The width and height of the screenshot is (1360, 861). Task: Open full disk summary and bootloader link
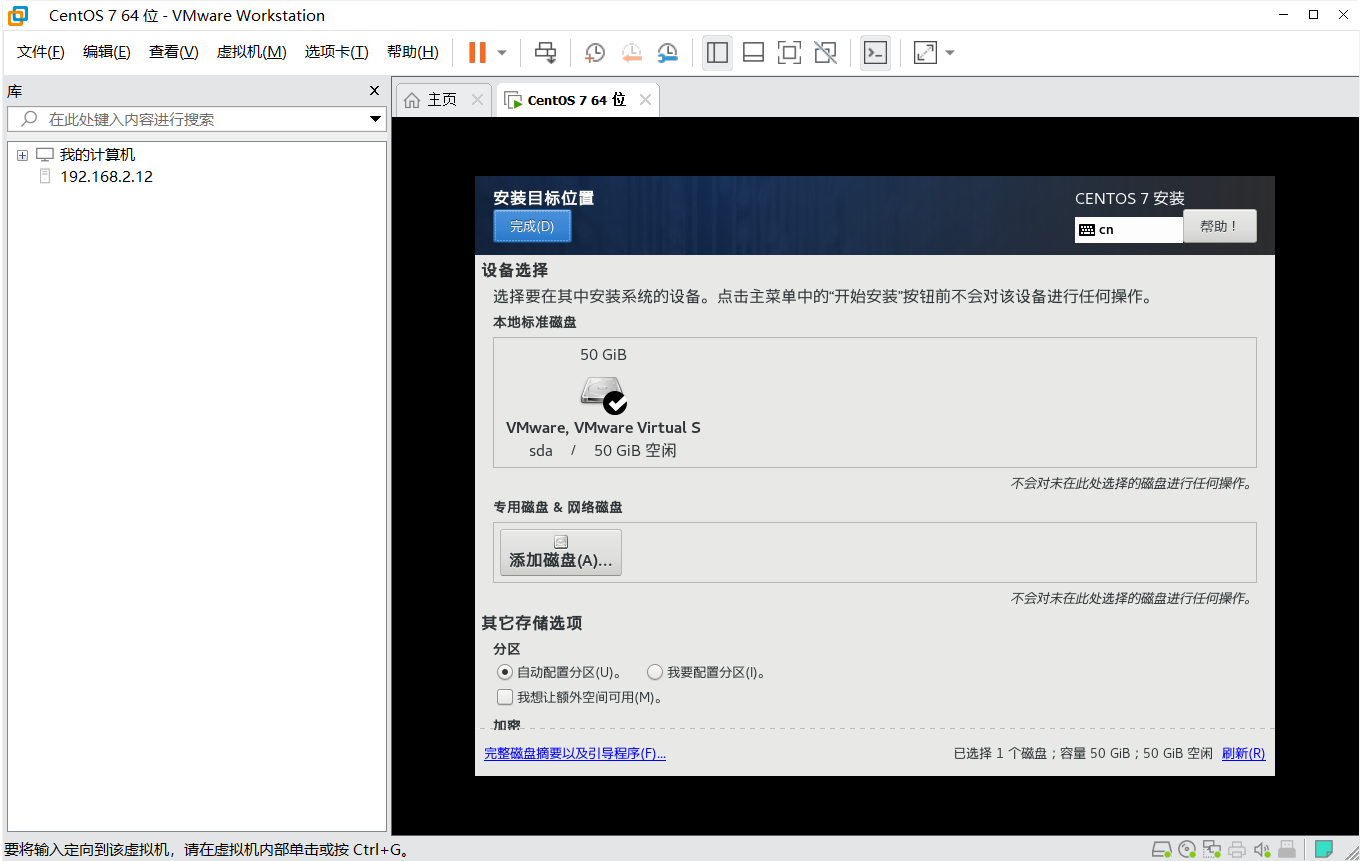pos(574,754)
